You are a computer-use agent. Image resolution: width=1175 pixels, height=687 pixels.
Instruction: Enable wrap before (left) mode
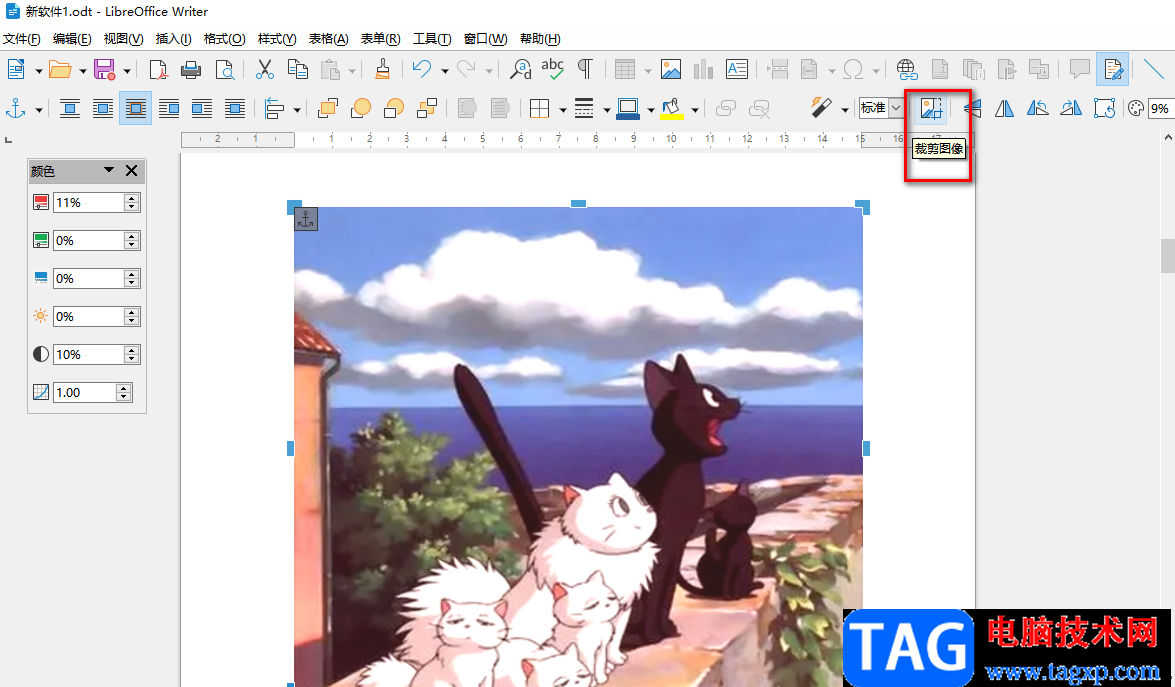[x=169, y=109]
